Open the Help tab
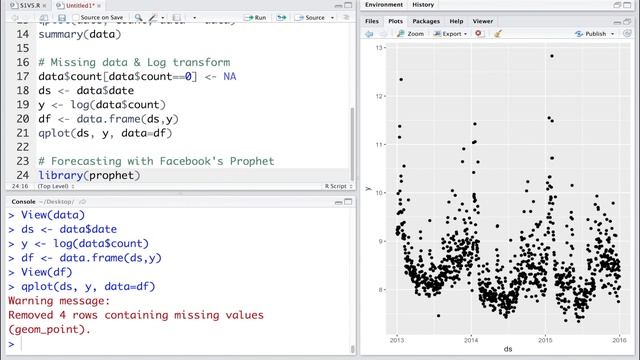This screenshot has height=360, width=640. [x=456, y=21]
